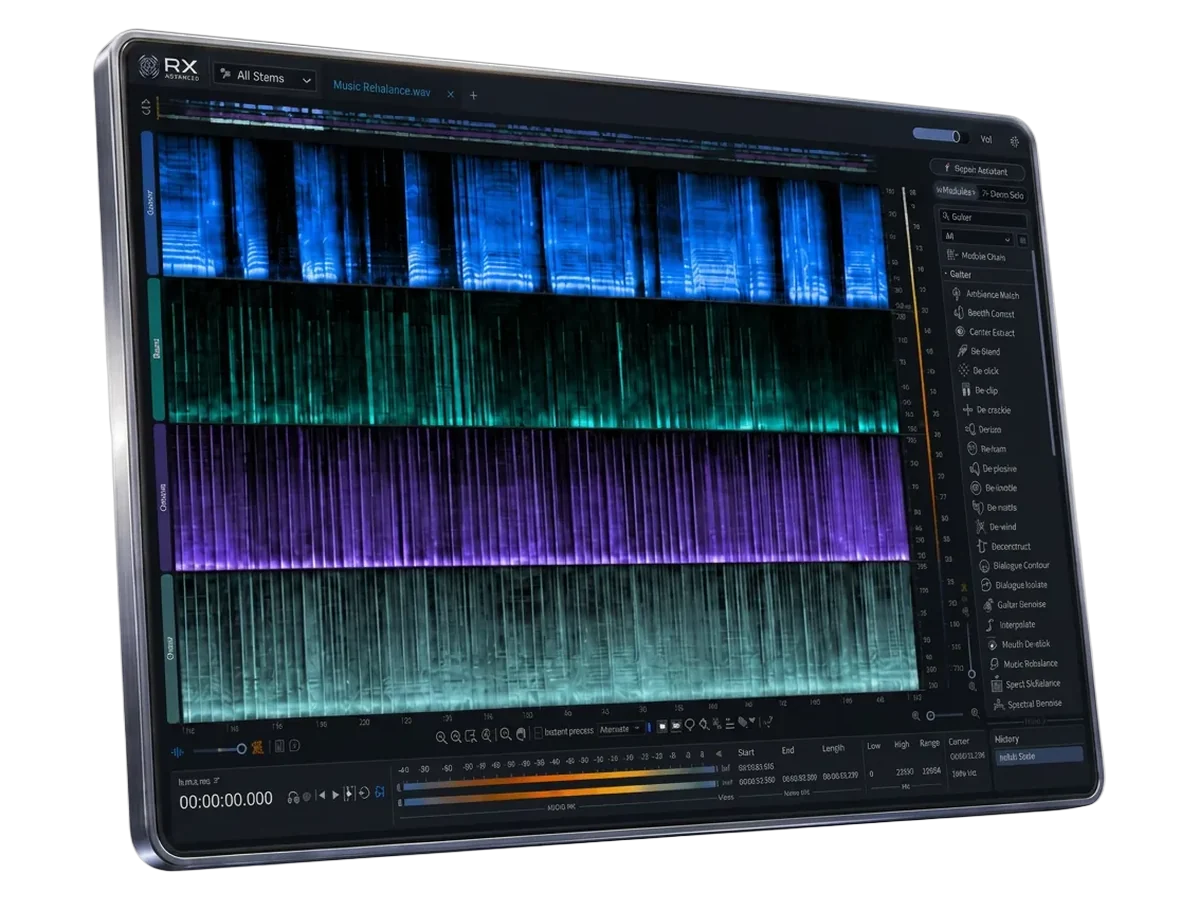Click the playhead timecode 00:00:00.000
This screenshot has width=1200, height=900.
(226, 800)
